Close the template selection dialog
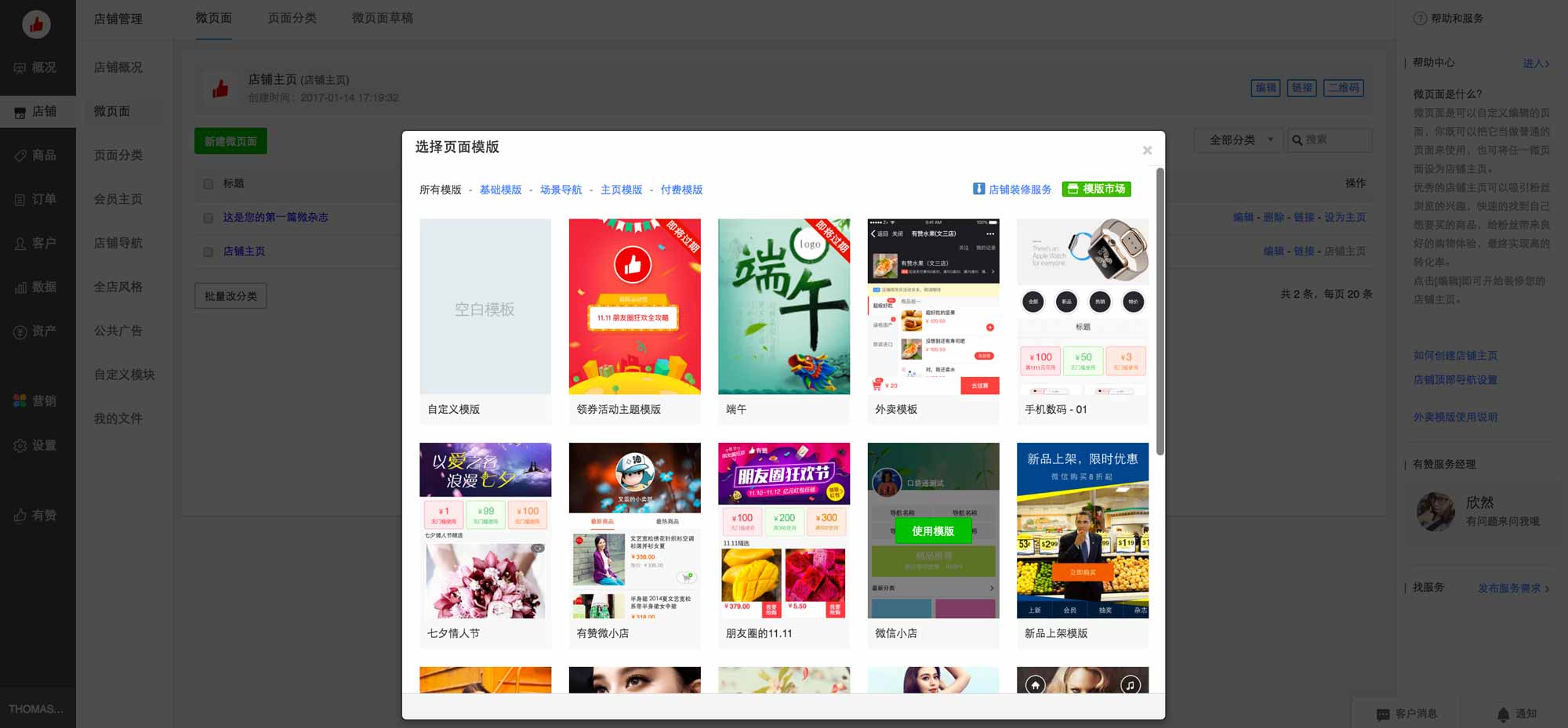1568x728 pixels. [x=1147, y=150]
